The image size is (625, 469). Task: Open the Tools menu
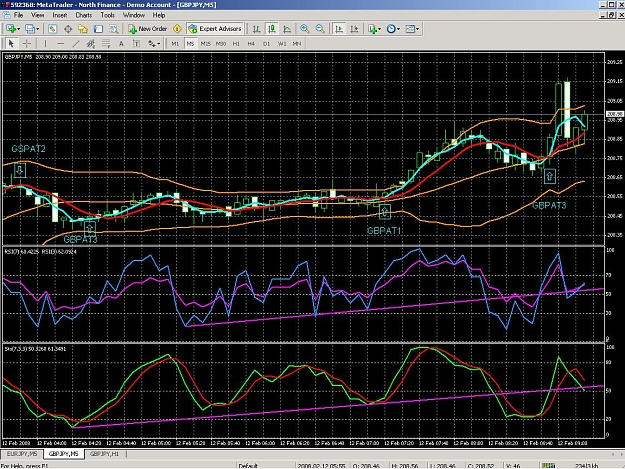[x=108, y=15]
